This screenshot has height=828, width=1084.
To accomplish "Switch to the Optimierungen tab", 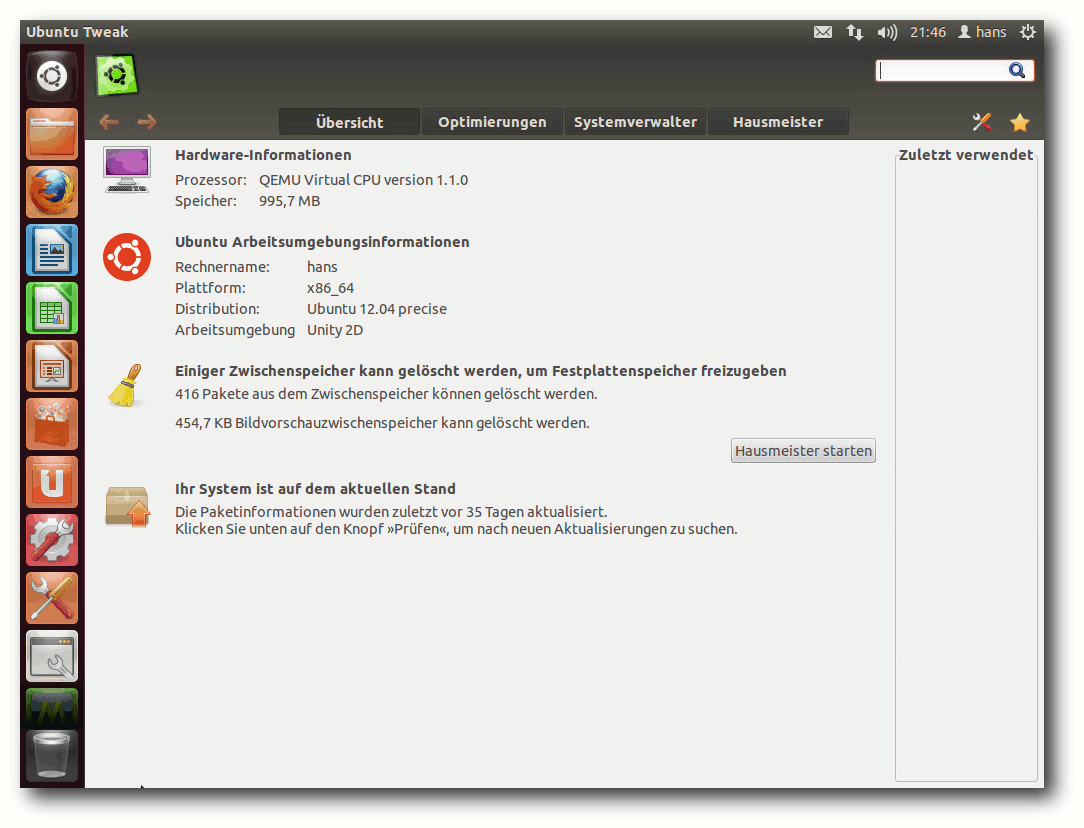I will click(x=492, y=122).
